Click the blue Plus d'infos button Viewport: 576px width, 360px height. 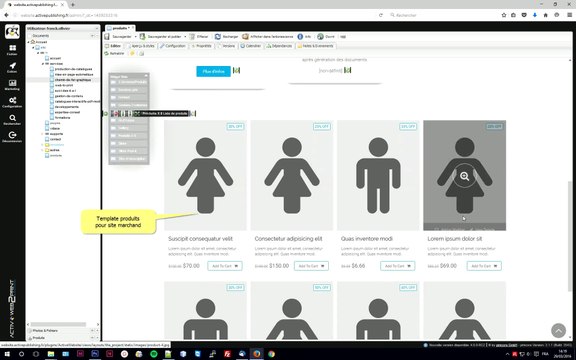pos(213,71)
